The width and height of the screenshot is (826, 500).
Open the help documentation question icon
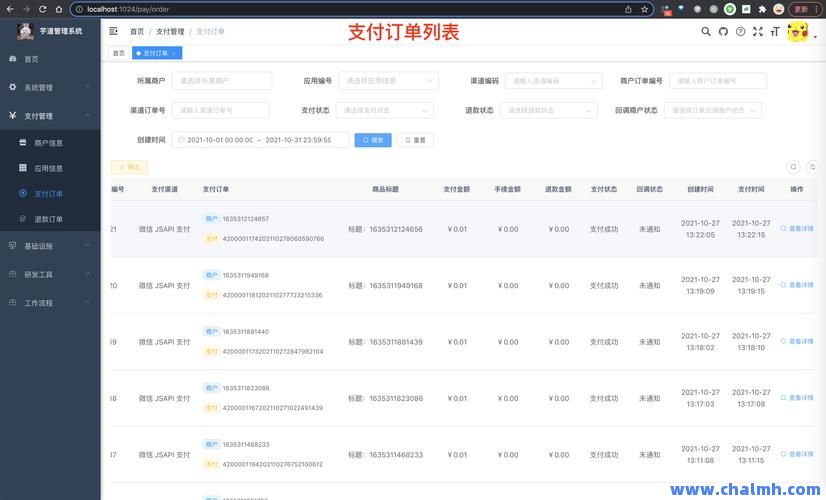(x=741, y=32)
